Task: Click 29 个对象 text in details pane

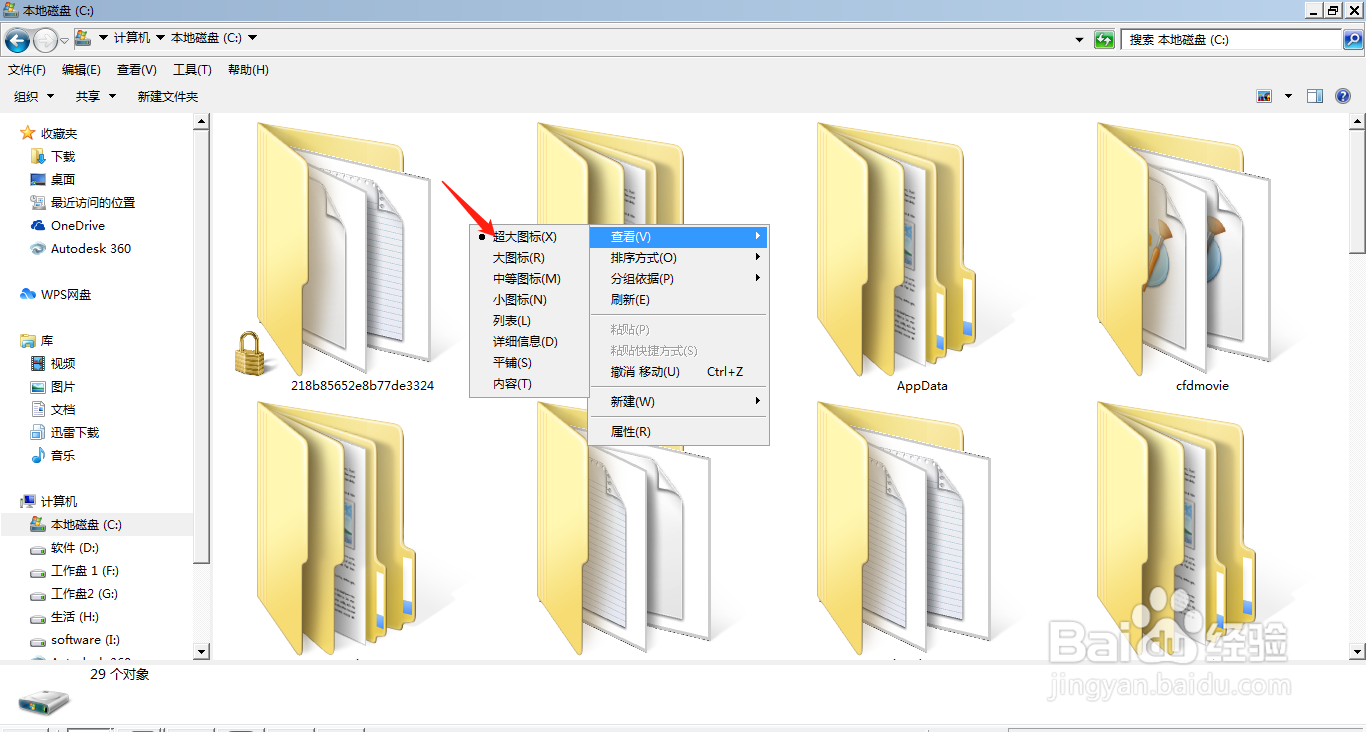Action: (119, 675)
